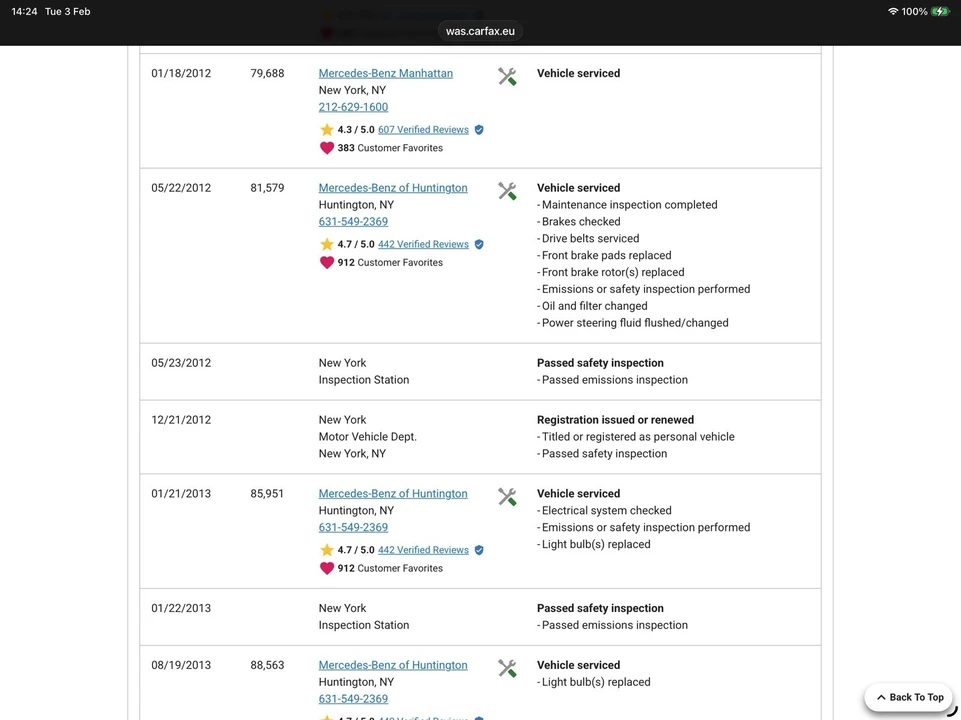Viewport: 961px width, 720px height.
Task: Open the Mercedes-Benz Manhattan dealer link
Action: pyautogui.click(x=386, y=73)
